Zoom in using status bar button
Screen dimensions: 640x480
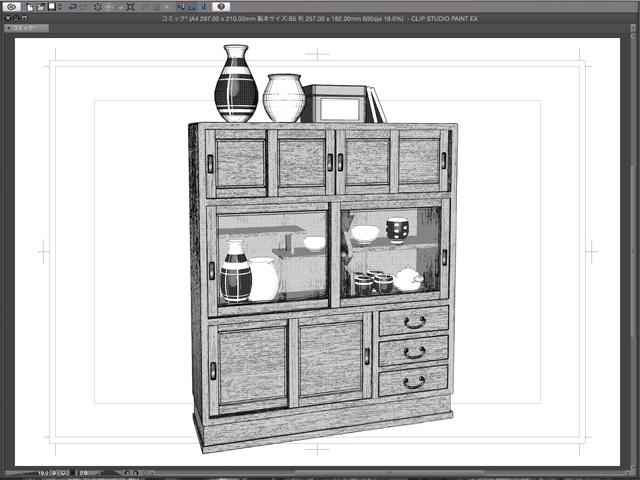click(x=63, y=473)
